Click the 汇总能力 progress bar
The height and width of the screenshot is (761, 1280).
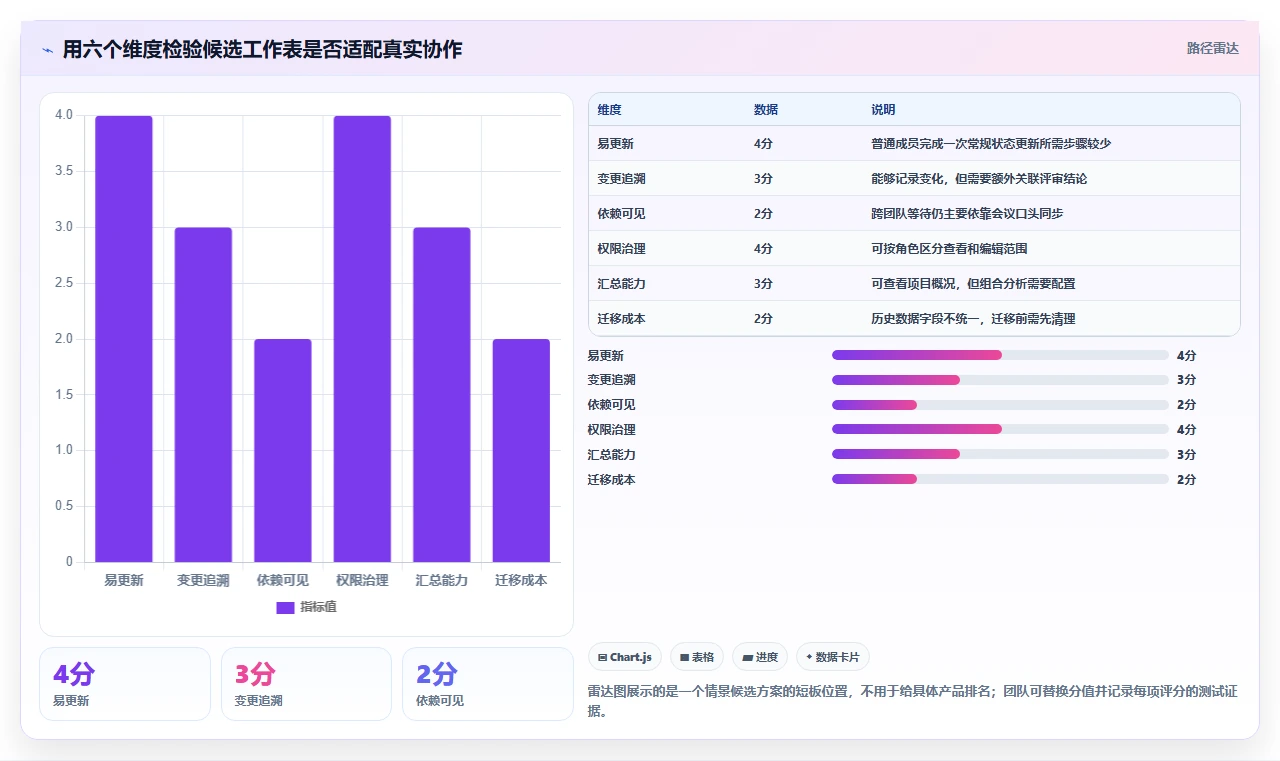click(x=1000, y=455)
